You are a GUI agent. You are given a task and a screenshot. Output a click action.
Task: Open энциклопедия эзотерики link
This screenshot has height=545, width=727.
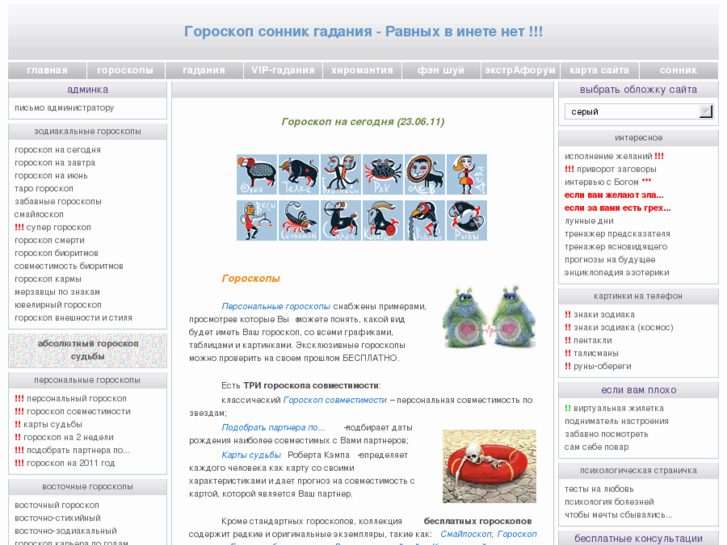click(617, 273)
